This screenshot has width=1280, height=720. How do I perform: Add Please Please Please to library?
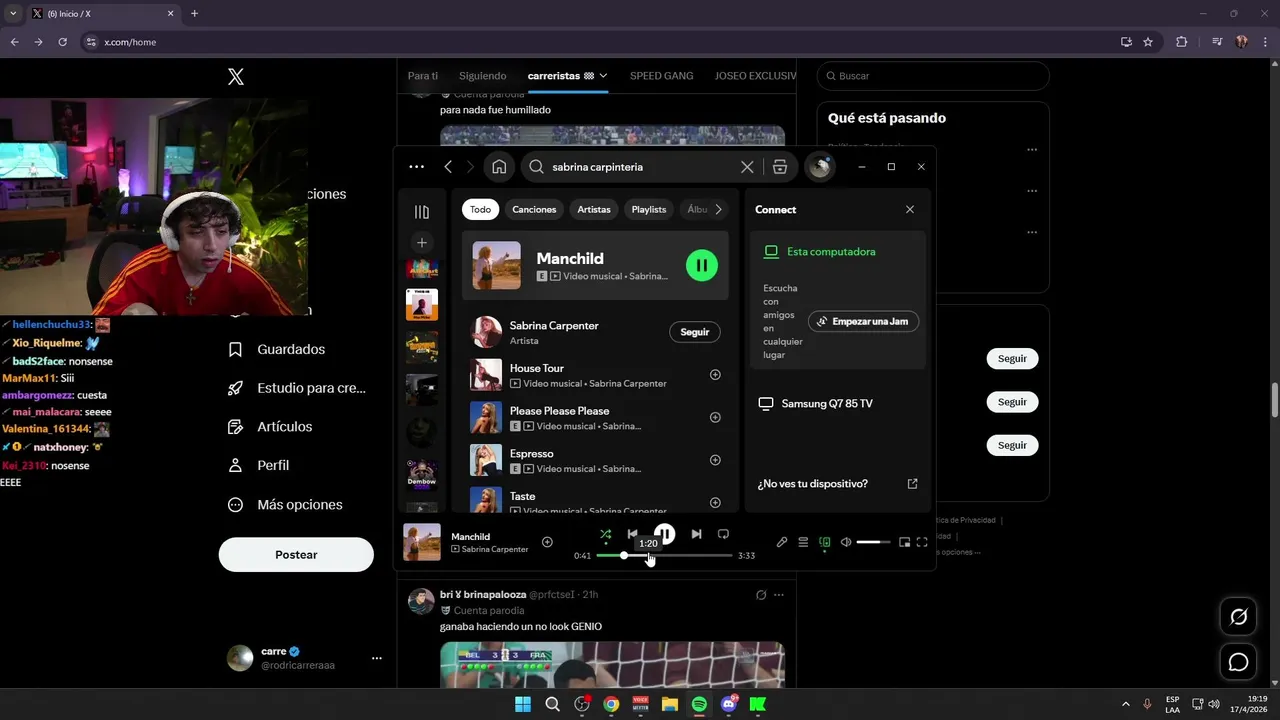[x=715, y=417]
